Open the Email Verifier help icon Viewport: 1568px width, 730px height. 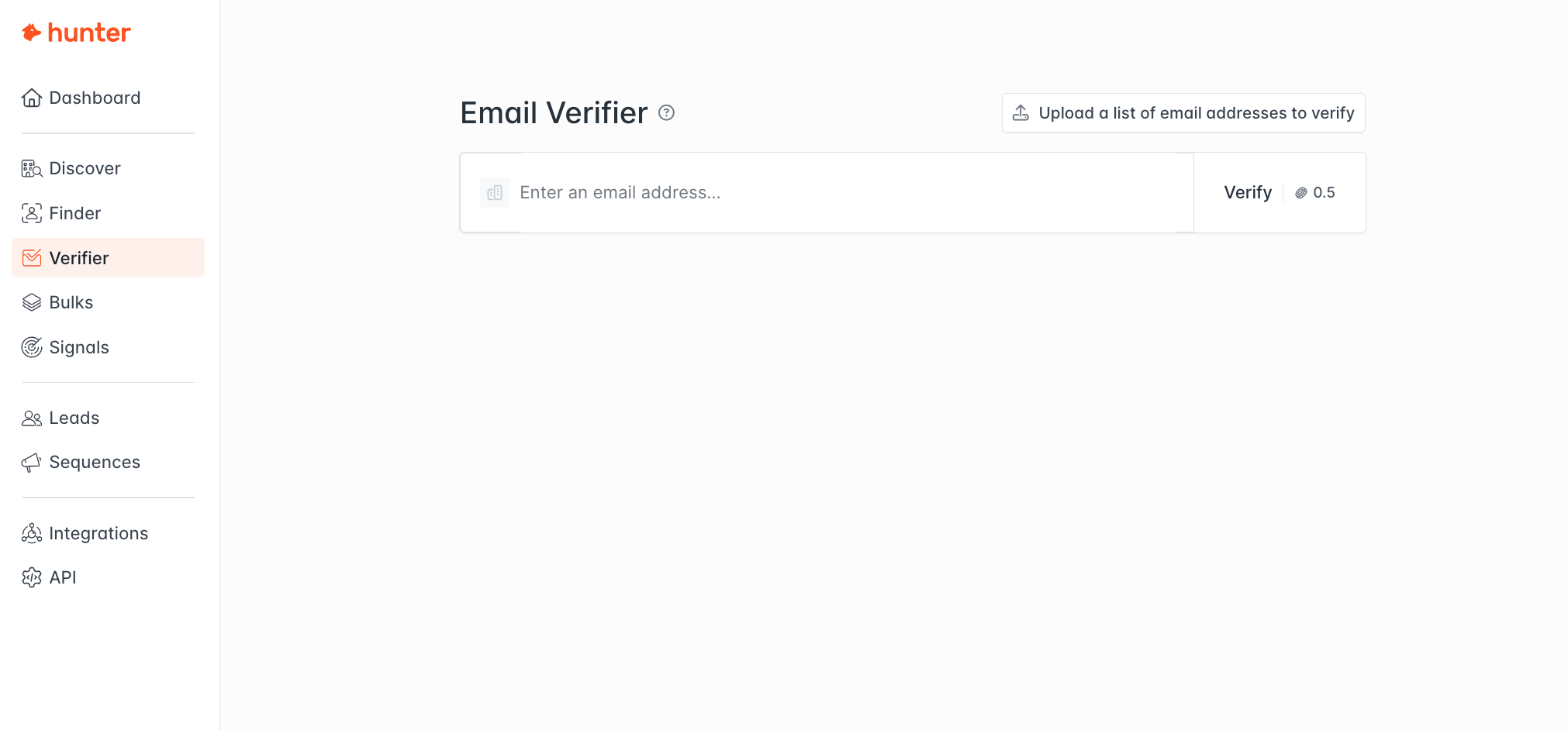tap(666, 113)
